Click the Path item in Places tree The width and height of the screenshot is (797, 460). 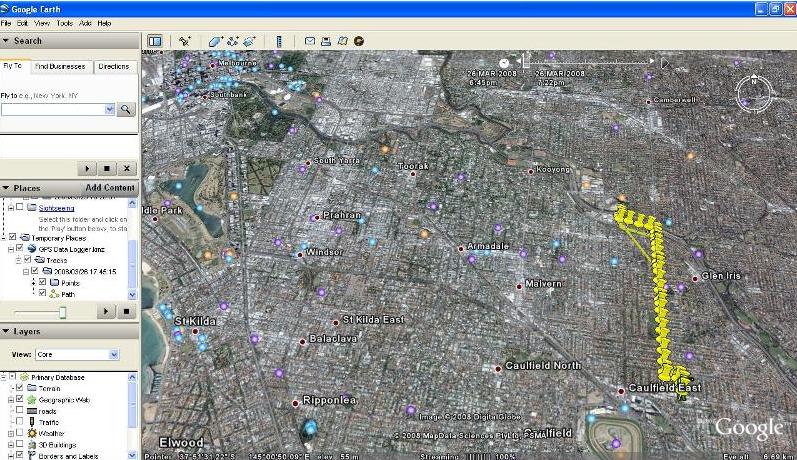(68, 294)
